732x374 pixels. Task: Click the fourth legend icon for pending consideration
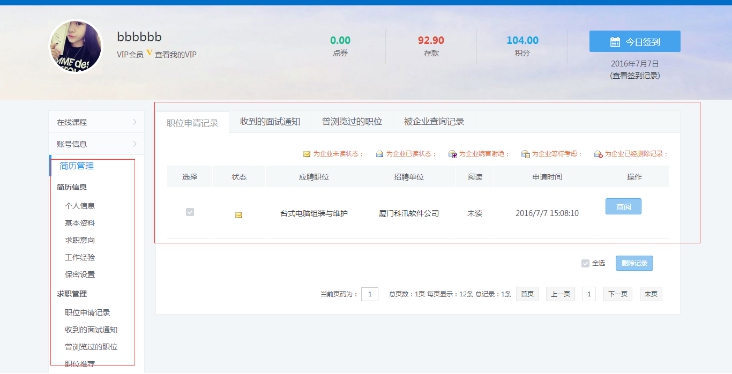tap(525, 154)
